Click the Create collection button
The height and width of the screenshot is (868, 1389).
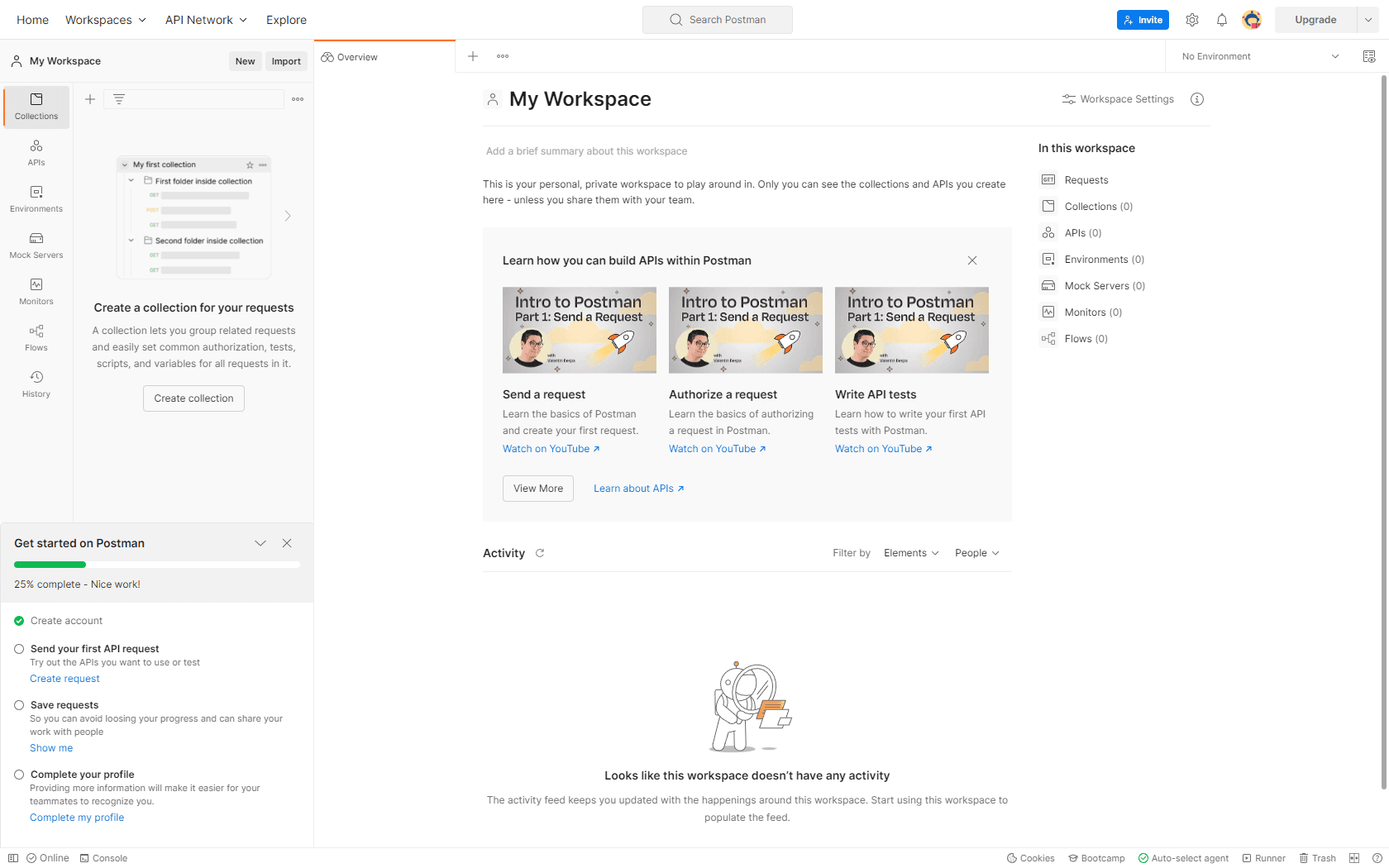tap(193, 398)
